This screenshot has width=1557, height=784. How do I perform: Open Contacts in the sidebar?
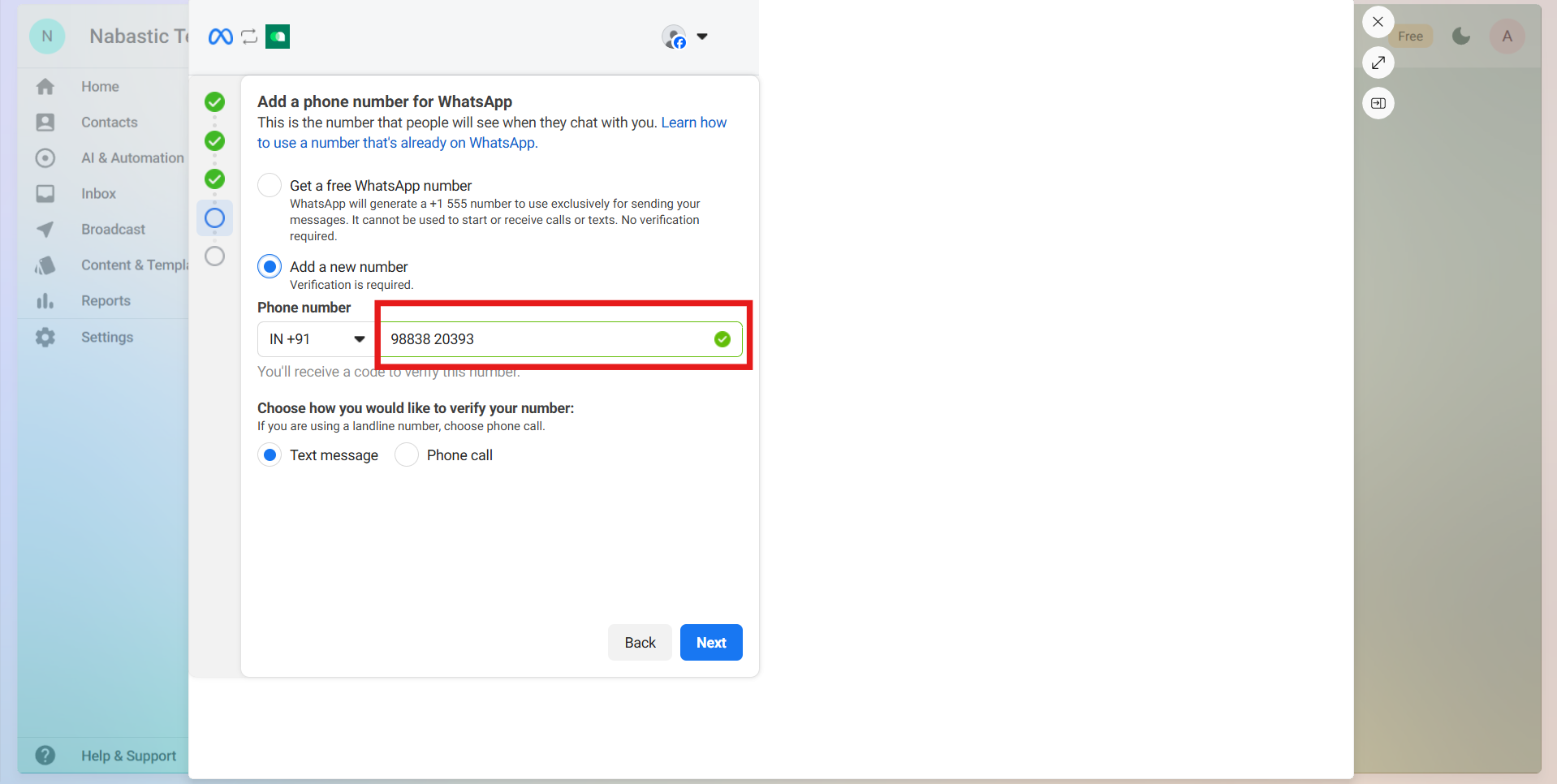click(110, 123)
